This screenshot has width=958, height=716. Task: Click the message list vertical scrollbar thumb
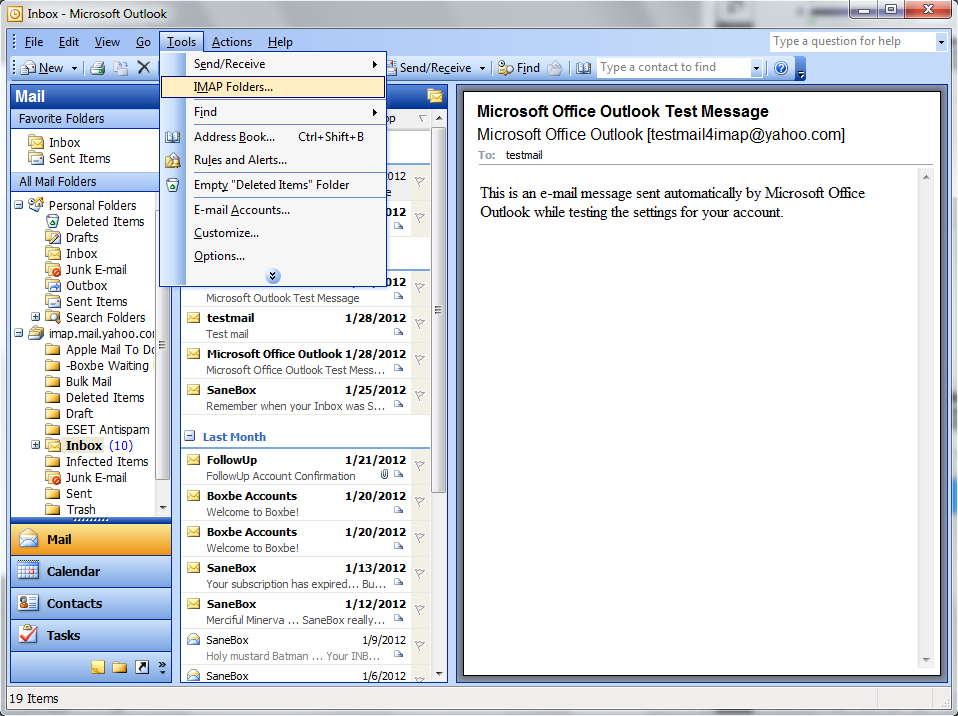point(438,310)
